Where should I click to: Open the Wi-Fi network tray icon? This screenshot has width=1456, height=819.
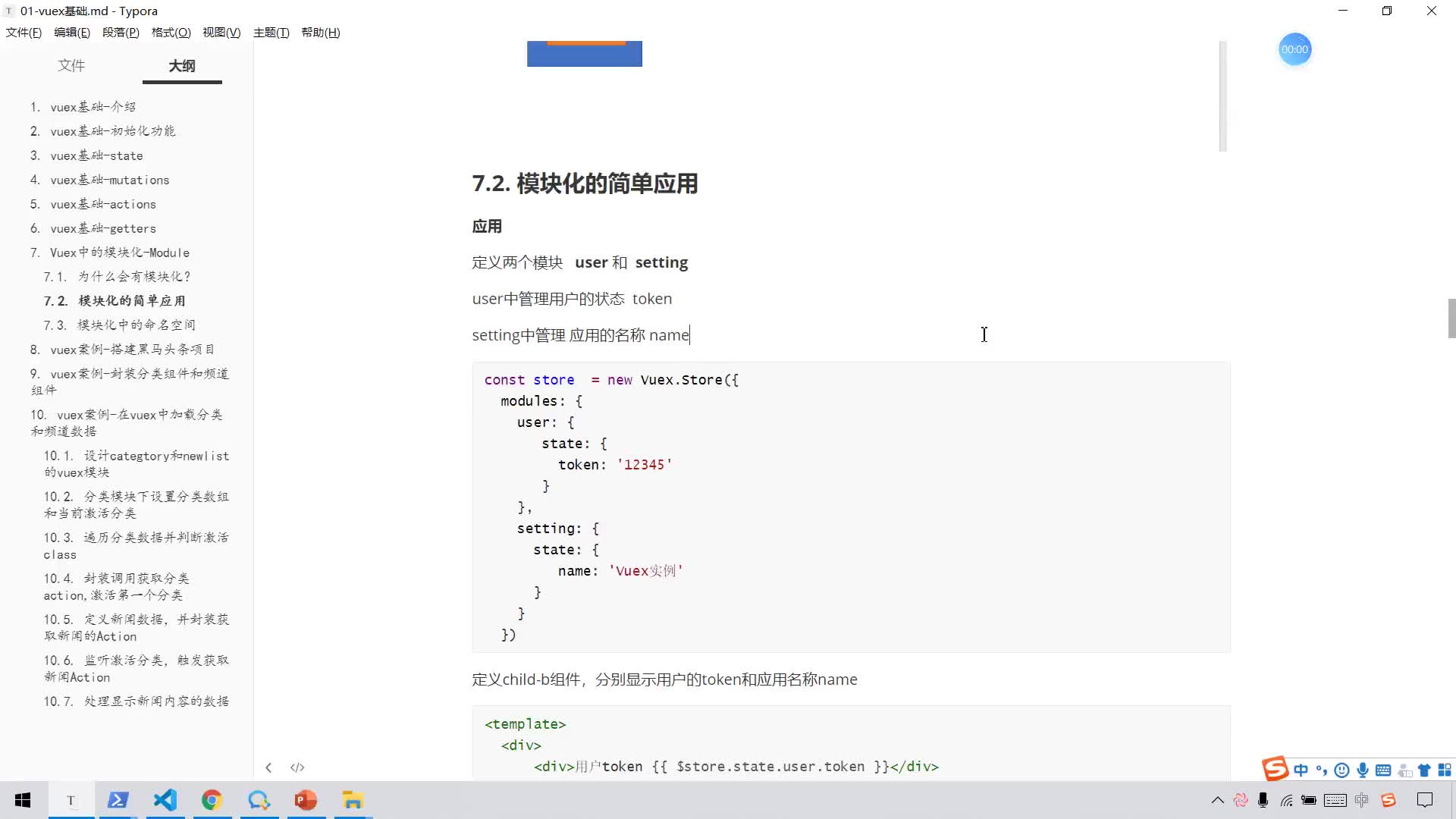pos(1286,800)
